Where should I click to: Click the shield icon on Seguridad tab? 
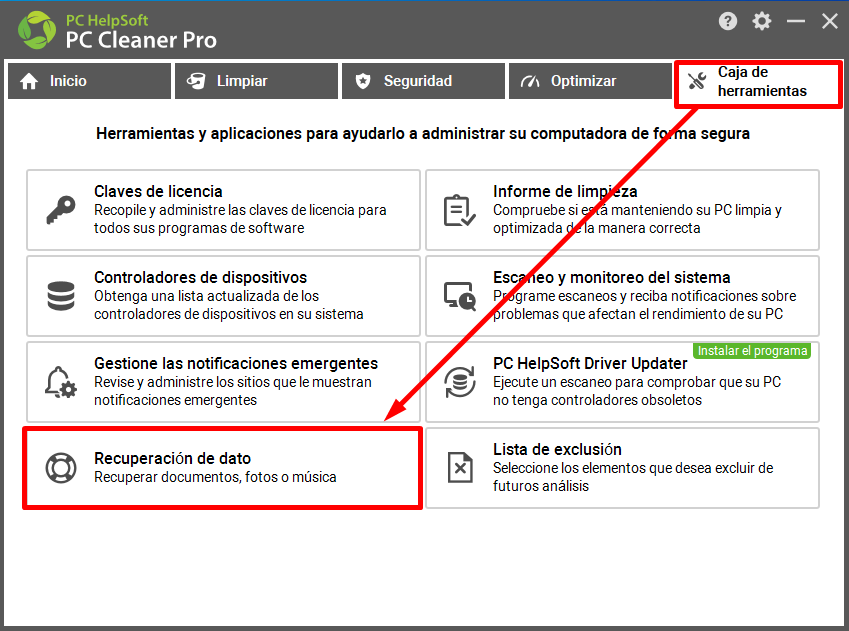[x=363, y=81]
